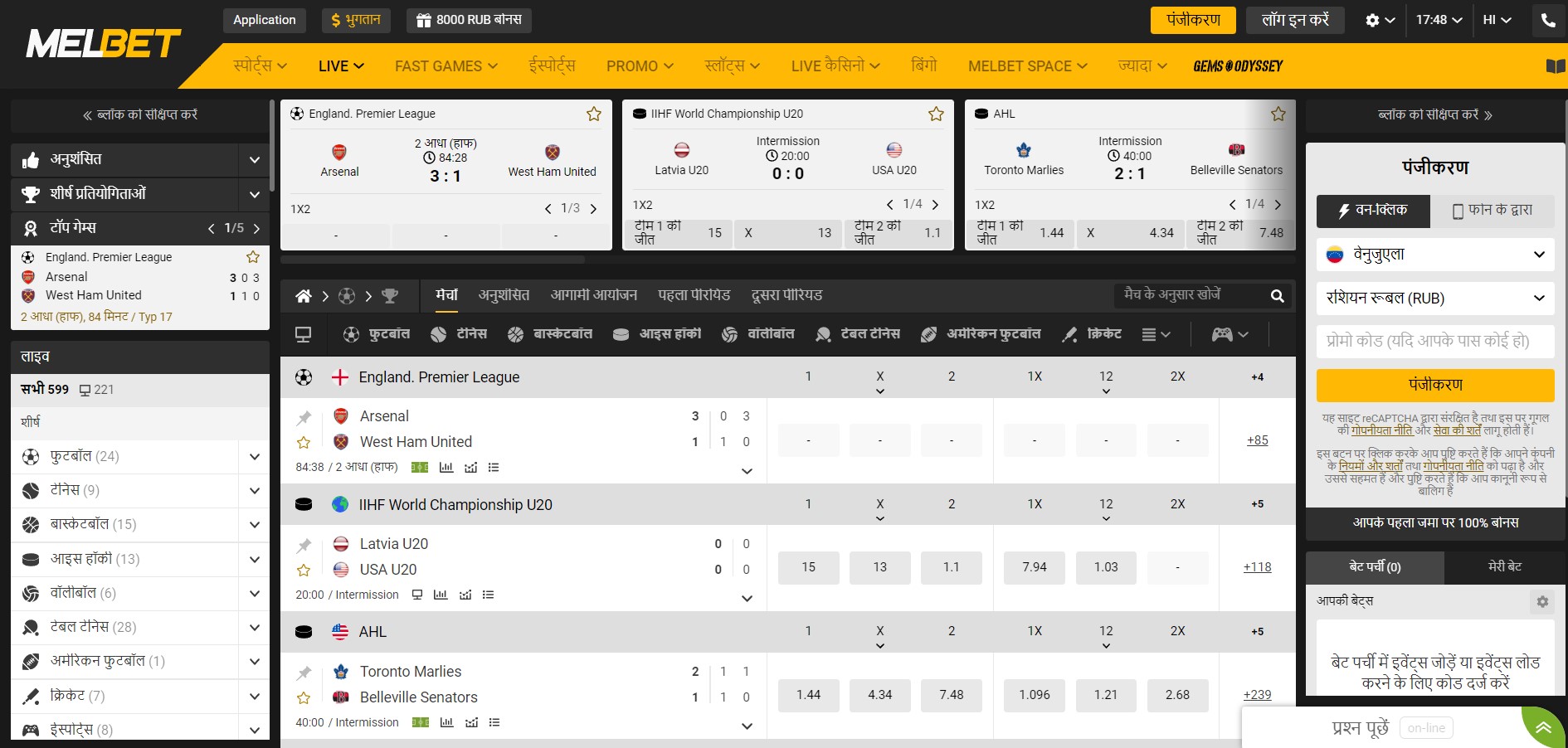1568x748 pixels.
Task: Open the MELBET SPACE menu
Action: pyautogui.click(x=1028, y=66)
